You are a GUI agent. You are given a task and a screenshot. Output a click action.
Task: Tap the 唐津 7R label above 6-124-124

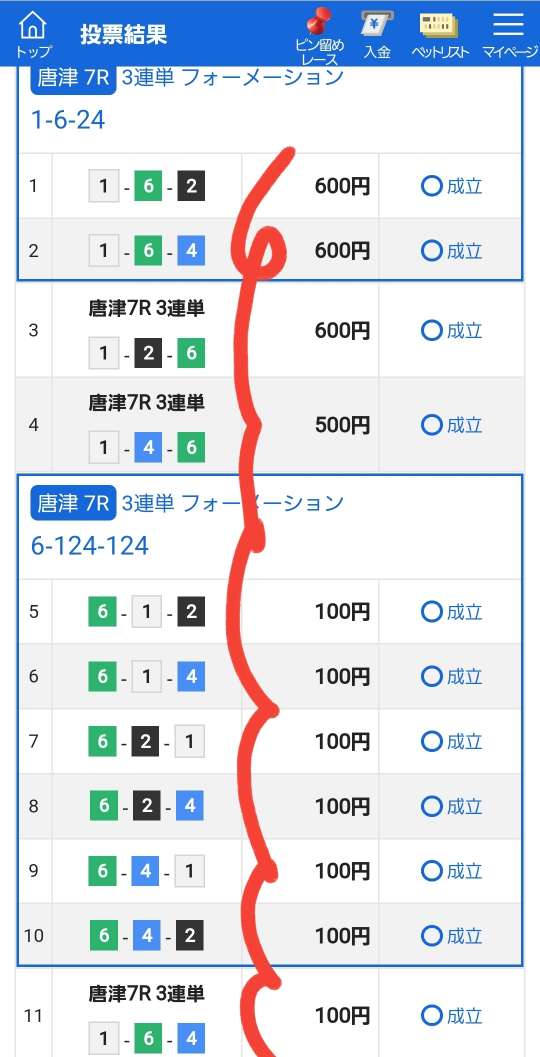click(x=73, y=504)
